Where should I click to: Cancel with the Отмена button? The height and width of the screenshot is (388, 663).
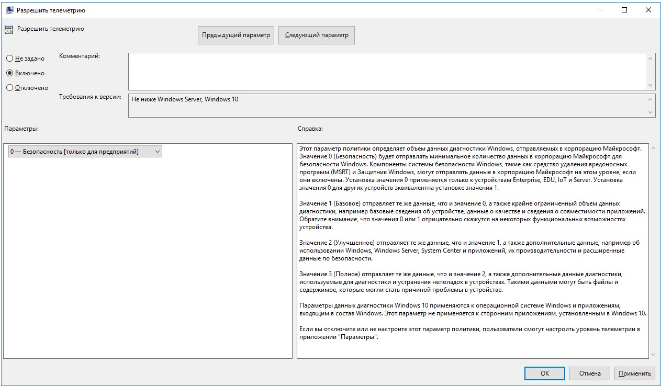[x=590, y=373]
